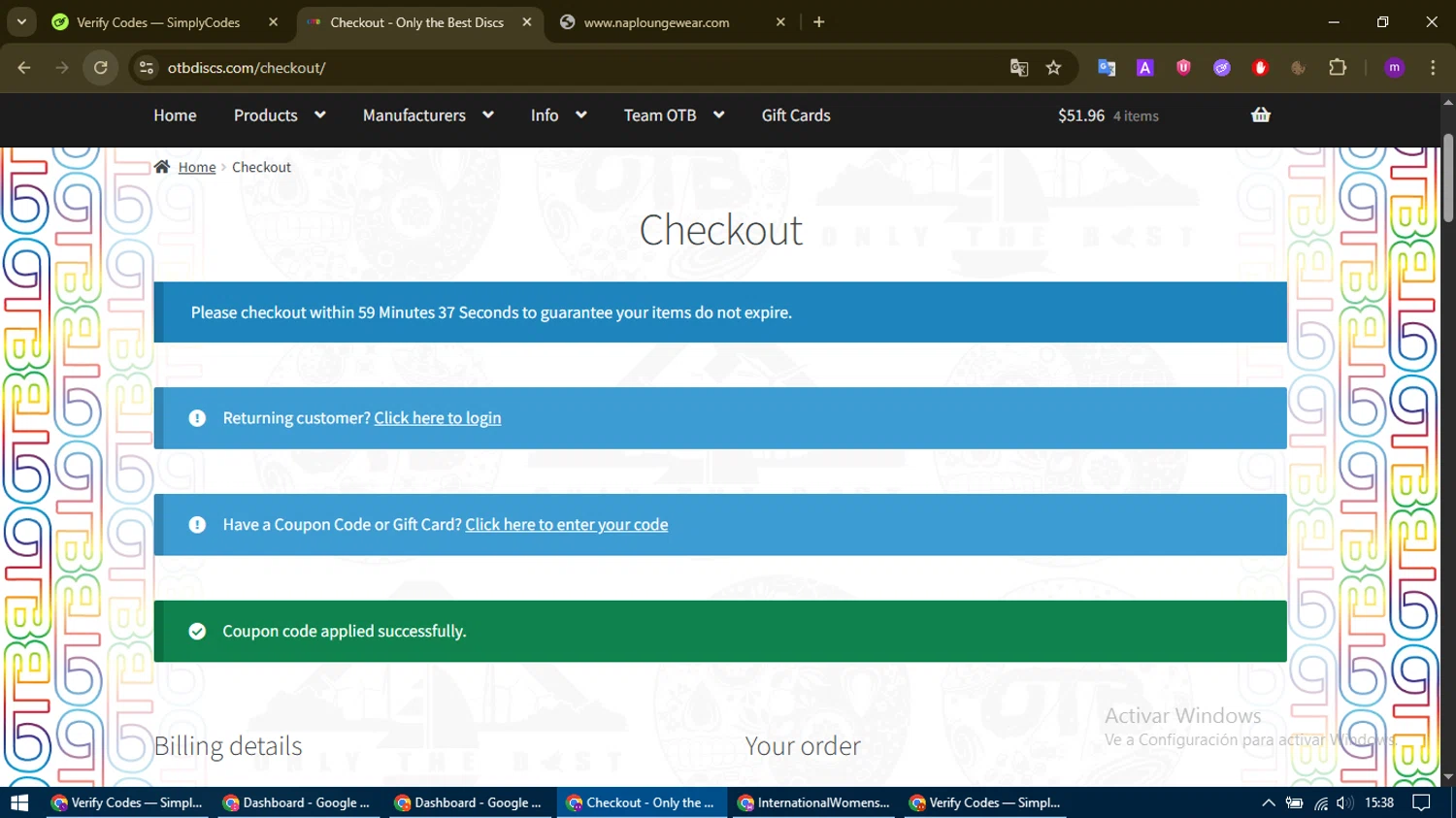
Task: Close the Checkout - Only the Best Discs tab
Action: pyautogui.click(x=527, y=22)
